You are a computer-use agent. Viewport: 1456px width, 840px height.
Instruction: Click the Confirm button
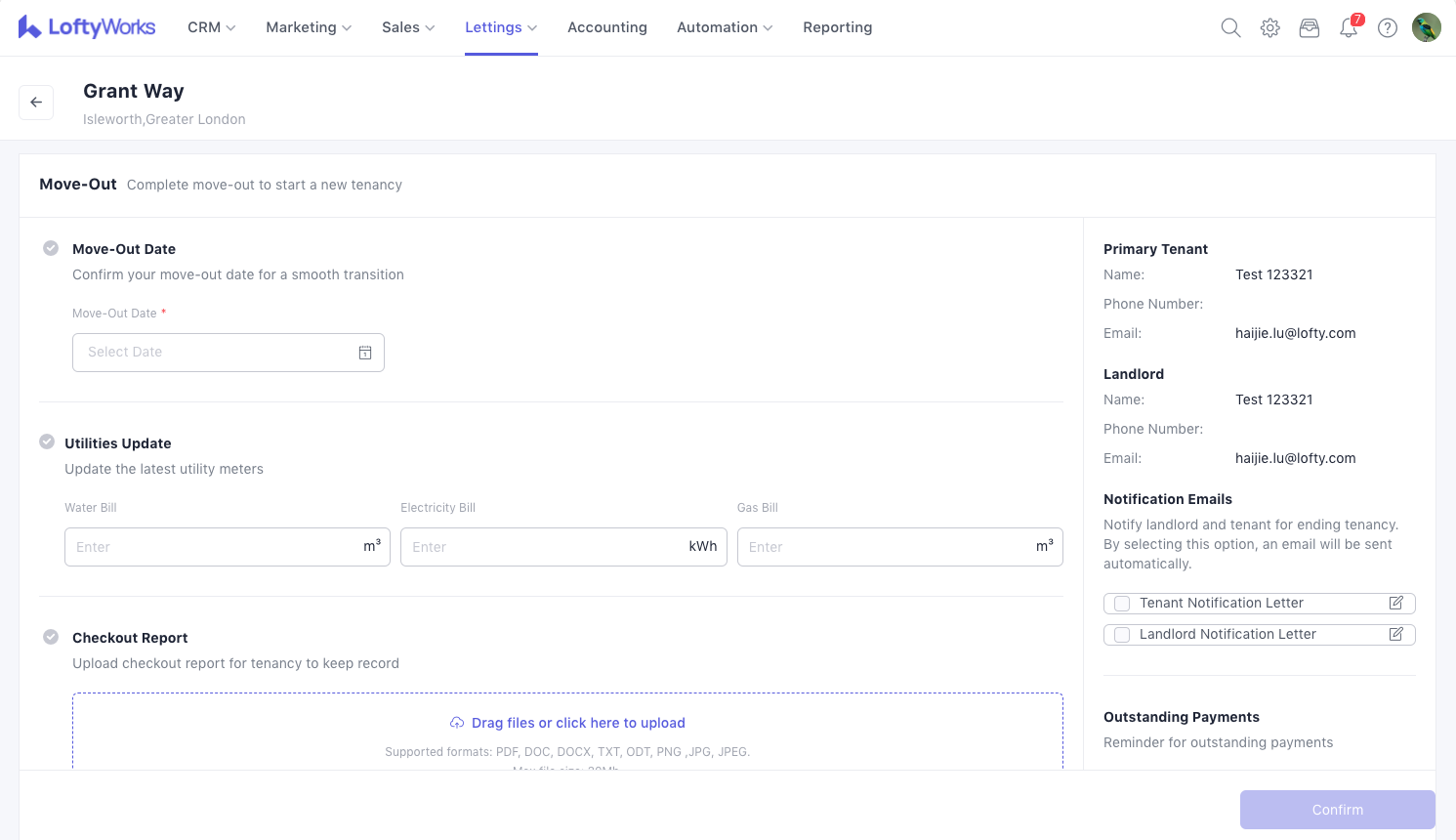(x=1337, y=810)
